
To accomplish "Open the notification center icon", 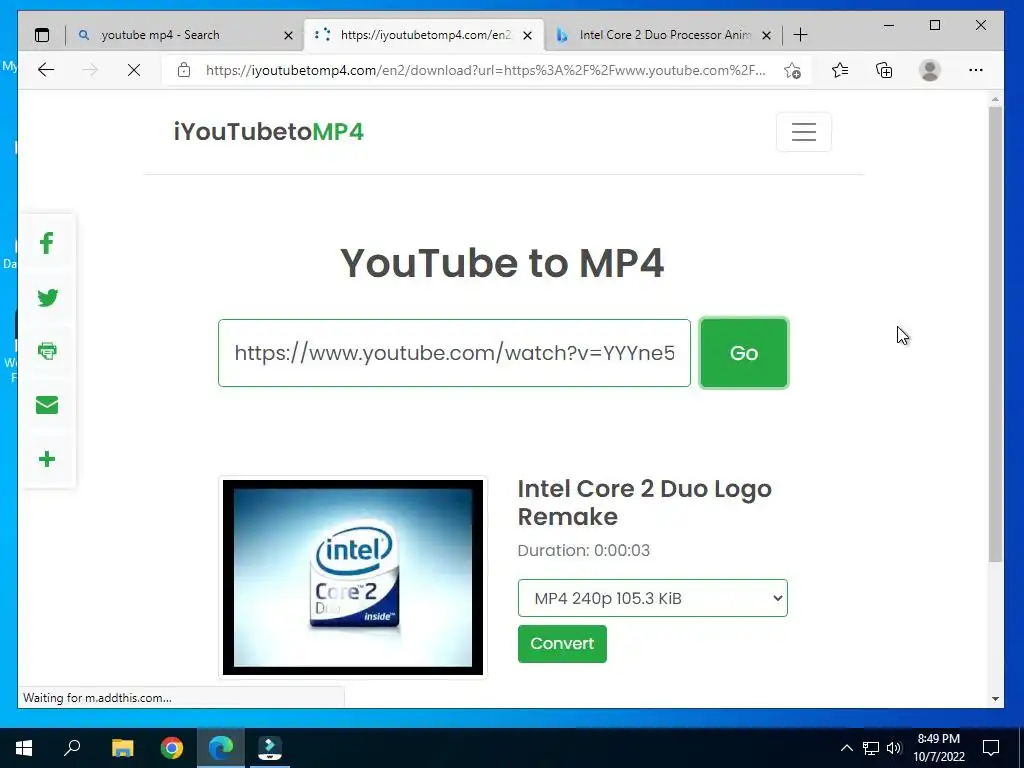I will pyautogui.click(x=991, y=748).
